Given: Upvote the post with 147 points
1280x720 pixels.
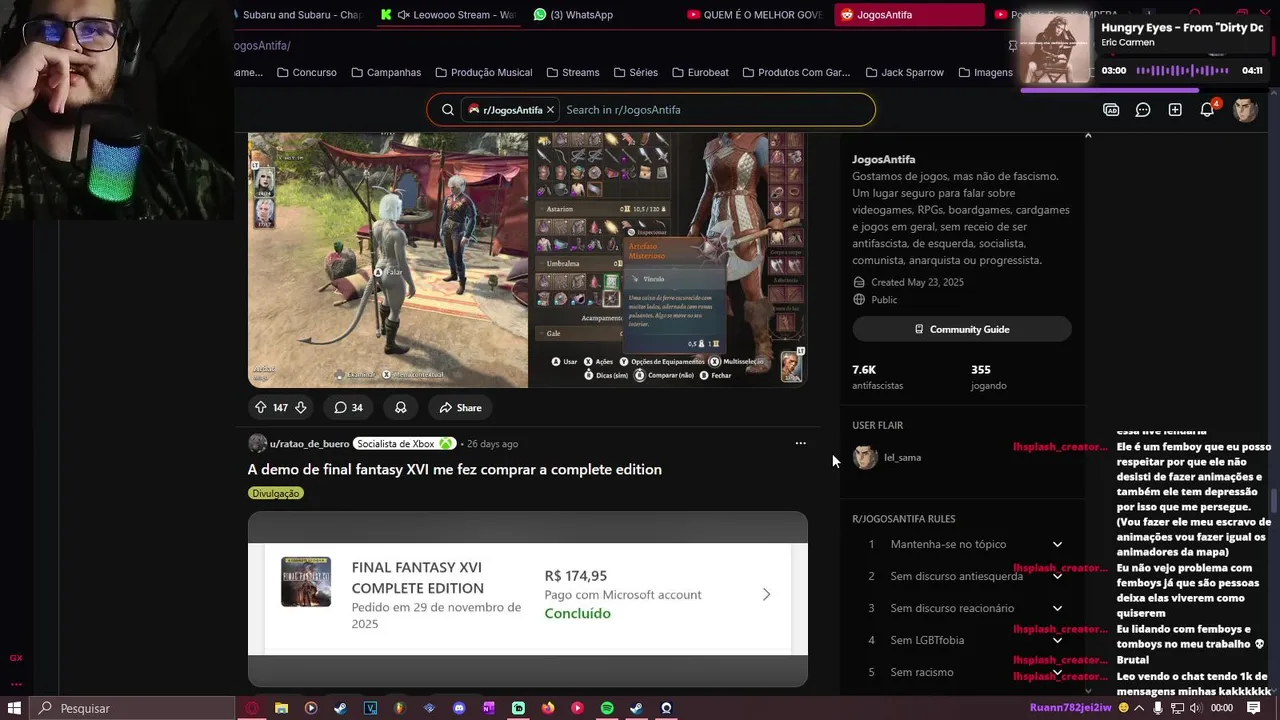Looking at the screenshot, I should point(260,408).
